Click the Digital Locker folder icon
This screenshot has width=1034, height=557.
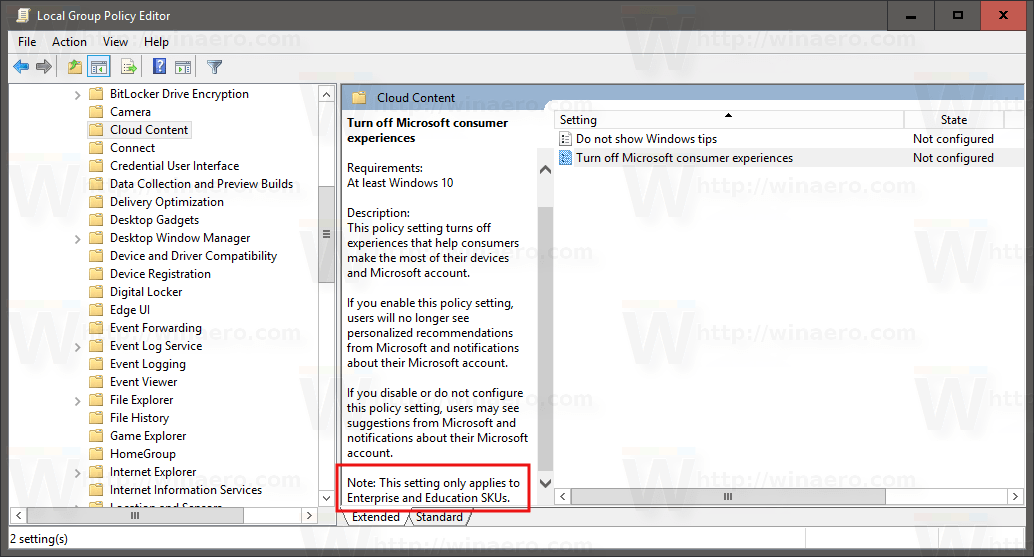point(96,291)
